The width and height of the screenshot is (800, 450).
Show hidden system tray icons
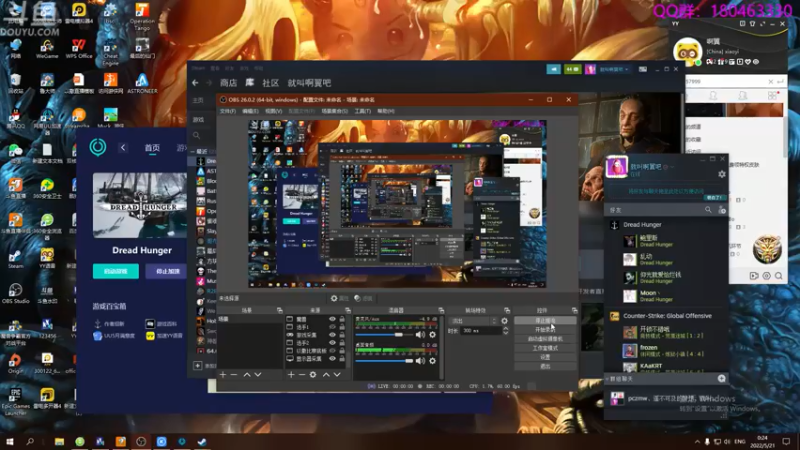tap(697, 441)
